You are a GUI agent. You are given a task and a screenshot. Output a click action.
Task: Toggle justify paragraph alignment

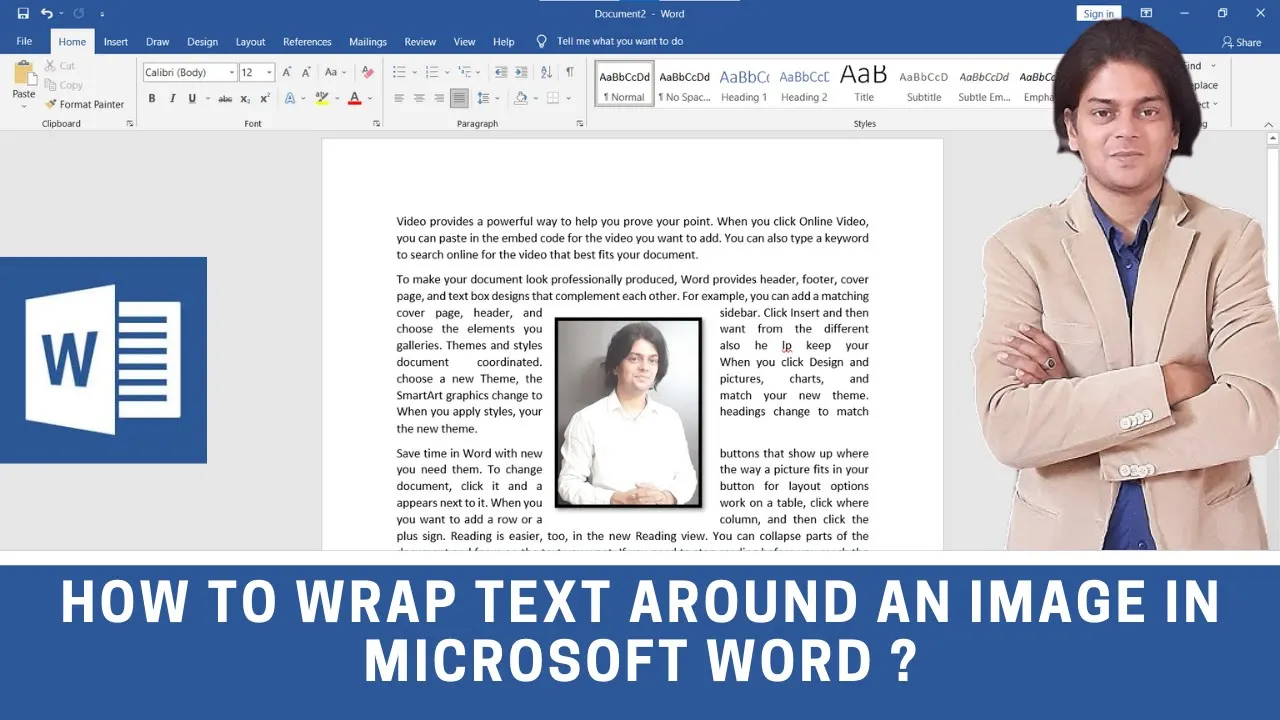(459, 98)
